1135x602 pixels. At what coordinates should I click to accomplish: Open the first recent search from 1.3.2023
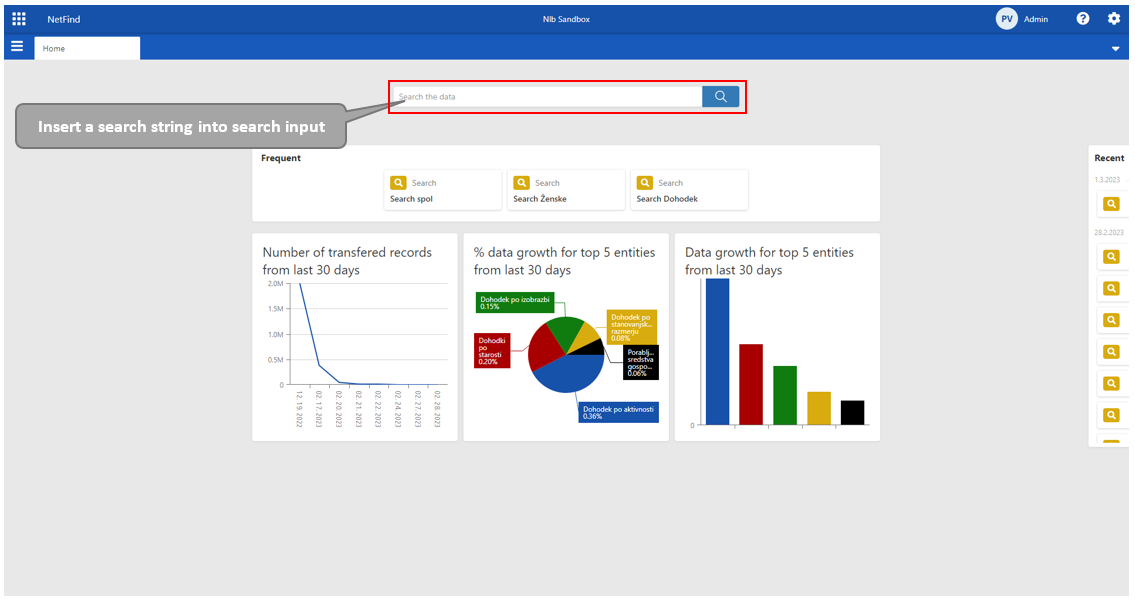(x=1111, y=204)
